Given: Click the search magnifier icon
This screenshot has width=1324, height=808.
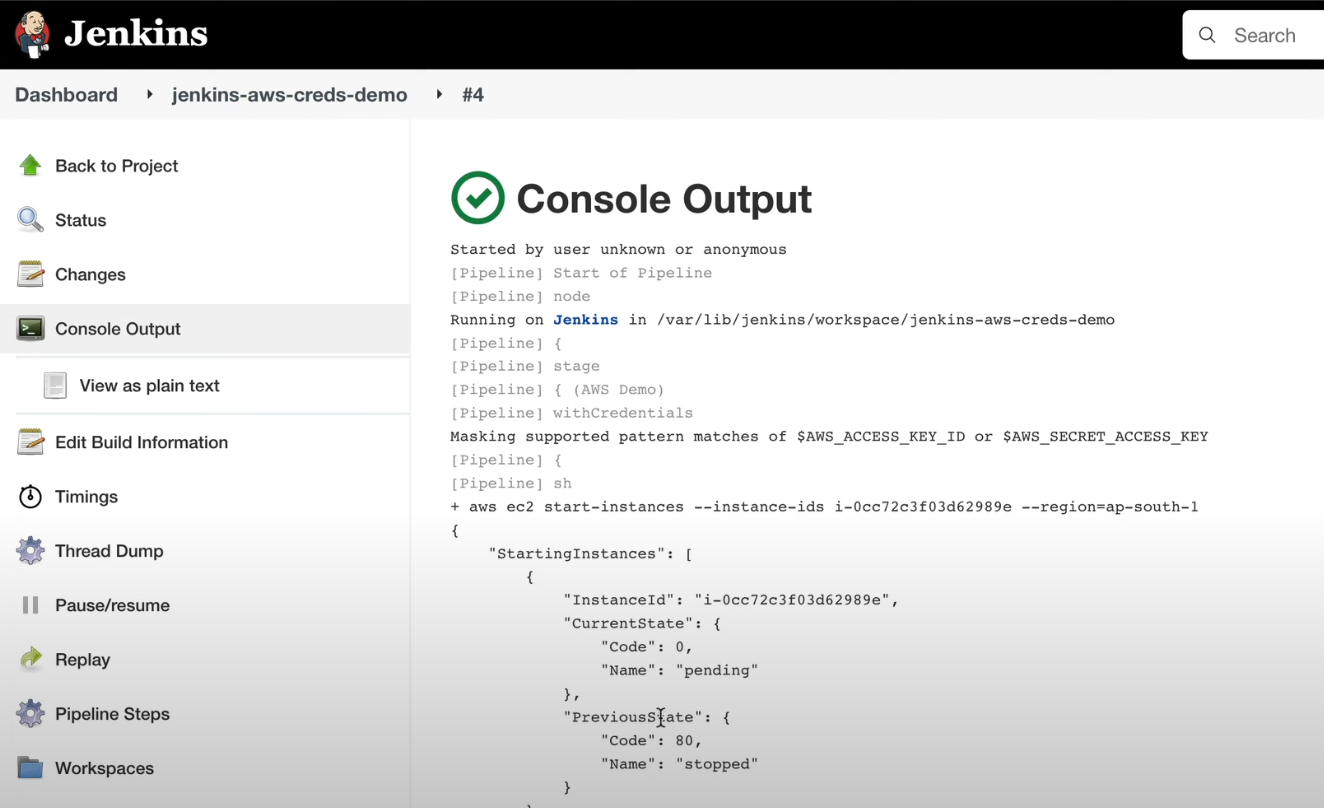Looking at the screenshot, I should 1207,35.
